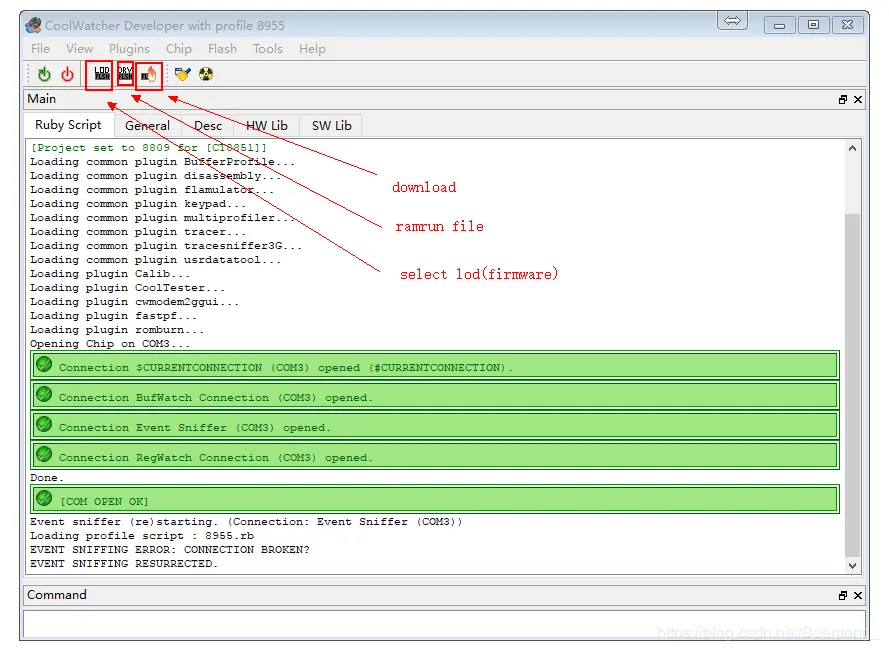889x651 pixels.
Task: Open the Flash menu
Action: tap(222, 49)
